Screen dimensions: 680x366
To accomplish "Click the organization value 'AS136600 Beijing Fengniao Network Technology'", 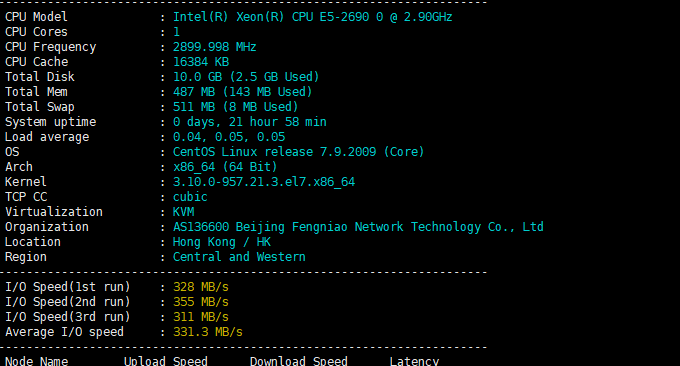I will [x=358, y=227].
